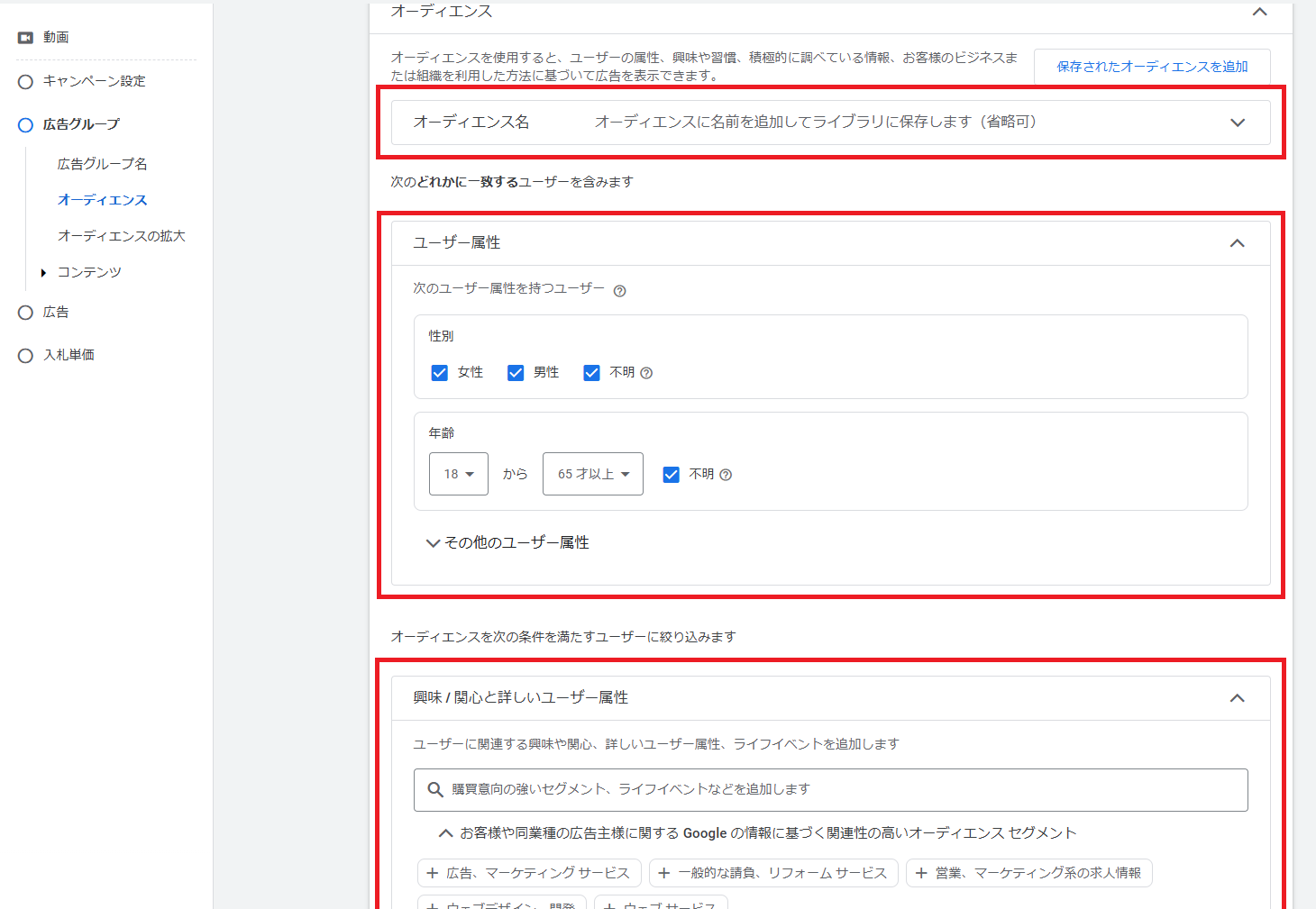Open help icon next to 次のユーザー属性を持つユーザー
Viewport: 1316px width, 909px height.
619,291
